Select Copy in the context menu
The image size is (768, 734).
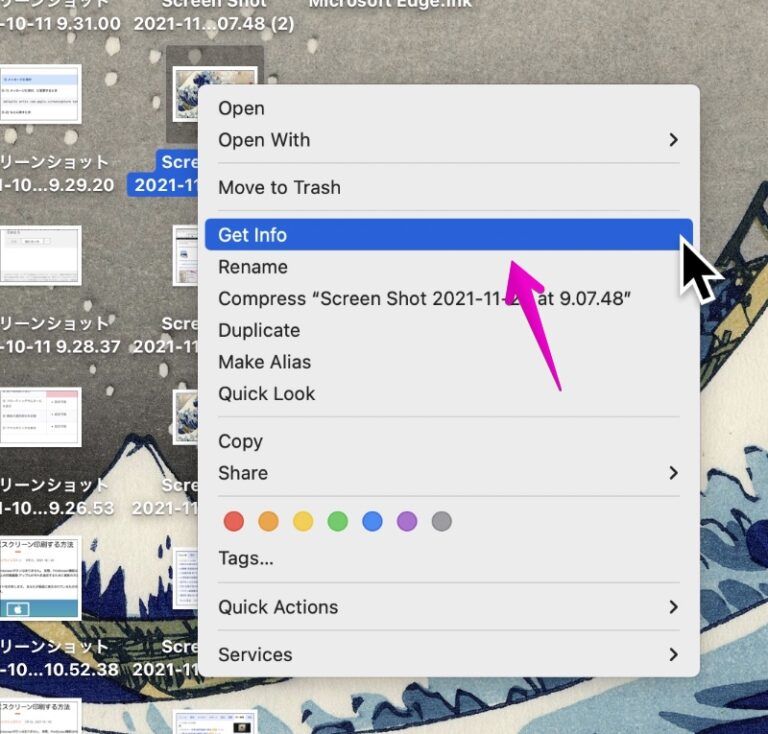point(448,441)
